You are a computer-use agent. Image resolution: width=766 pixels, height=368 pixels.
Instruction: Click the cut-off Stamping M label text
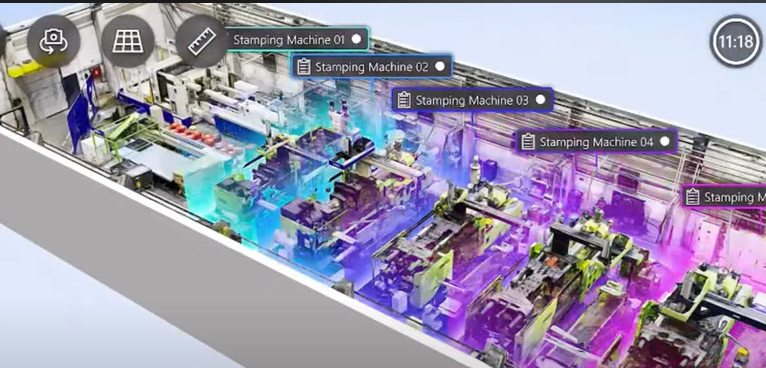coord(735,197)
